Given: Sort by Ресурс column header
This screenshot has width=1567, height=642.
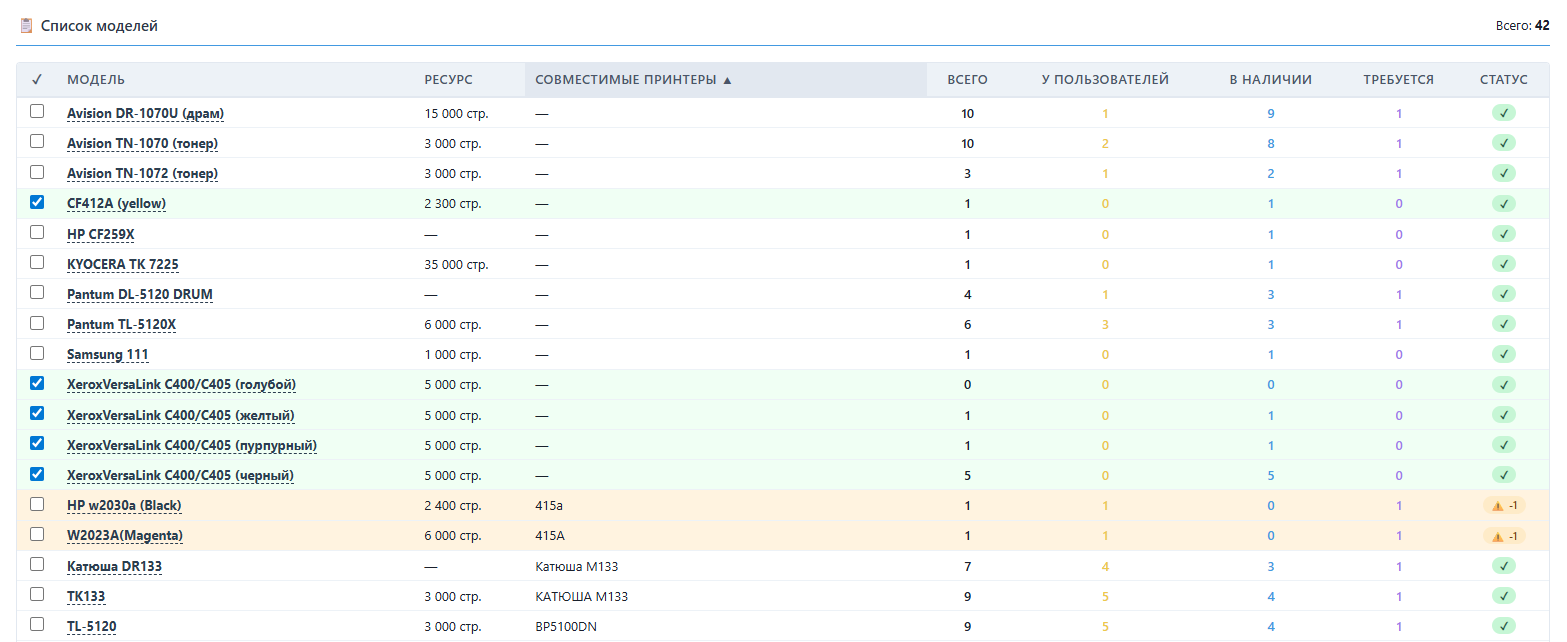Looking at the screenshot, I should coord(448,80).
